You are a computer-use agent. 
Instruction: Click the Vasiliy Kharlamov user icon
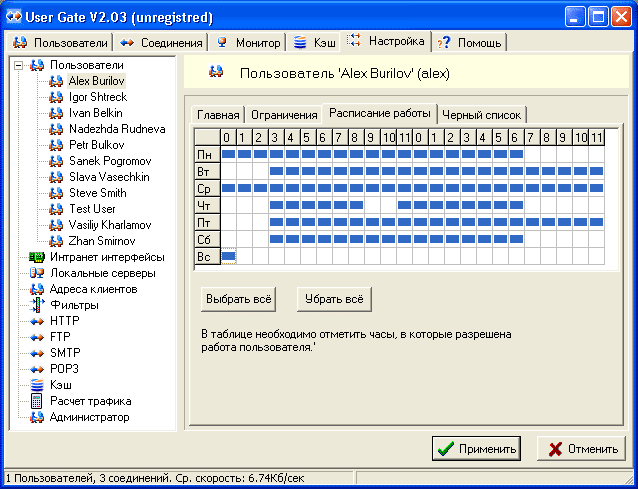56,225
